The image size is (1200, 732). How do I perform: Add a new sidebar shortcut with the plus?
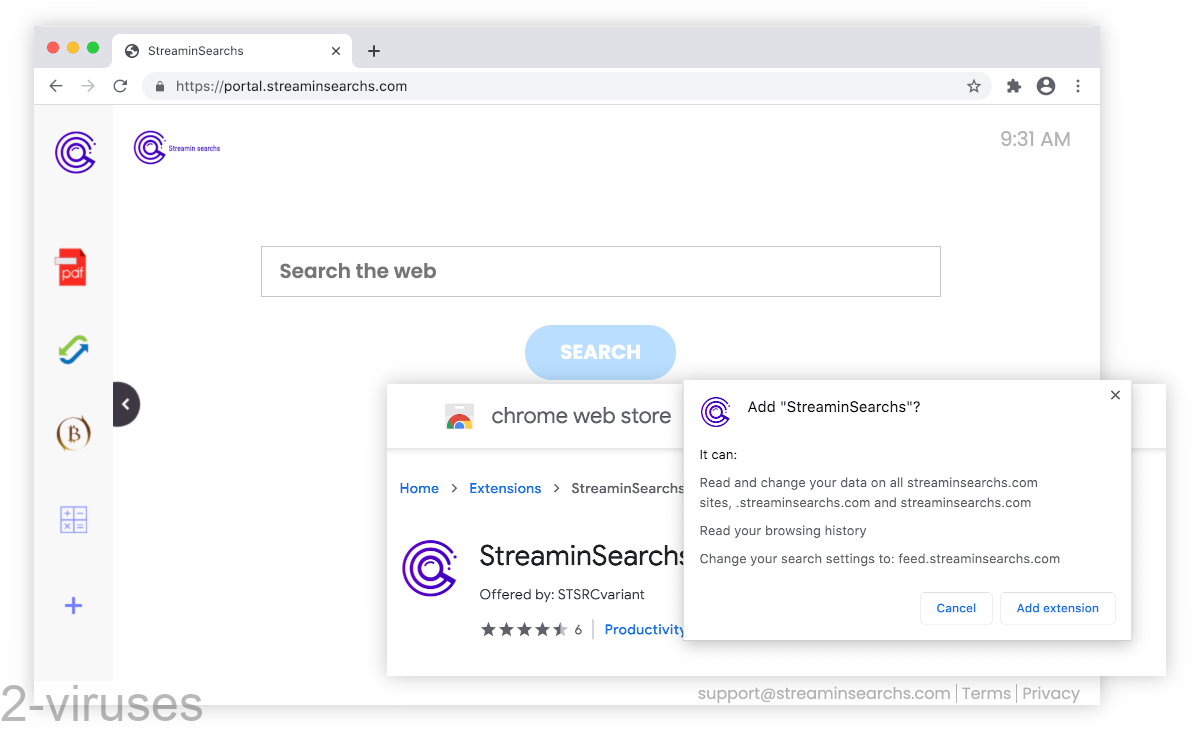pyautogui.click(x=73, y=605)
